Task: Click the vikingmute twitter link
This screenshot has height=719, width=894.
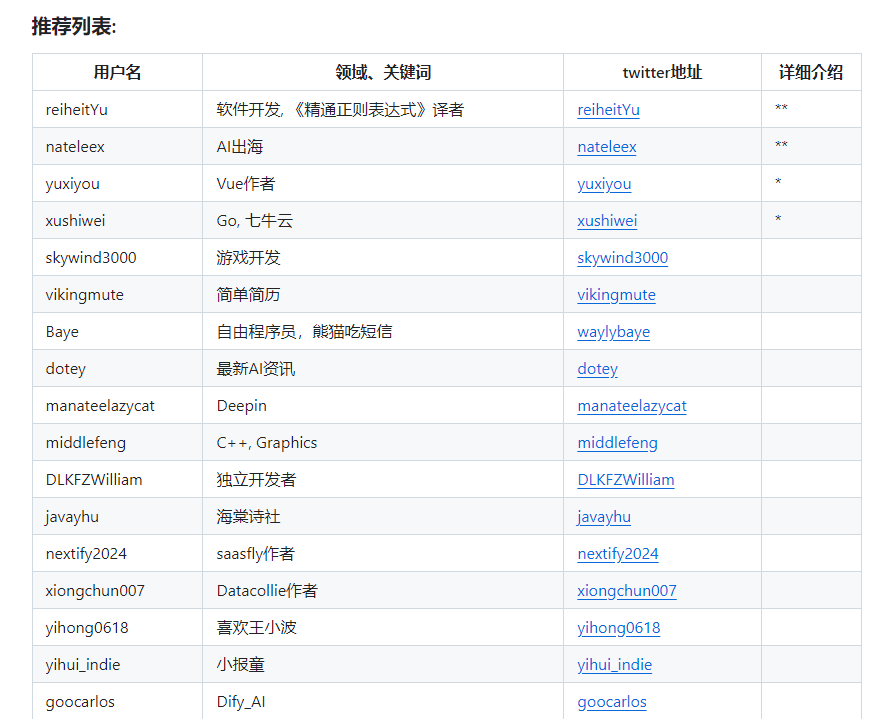Action: pyautogui.click(x=613, y=295)
